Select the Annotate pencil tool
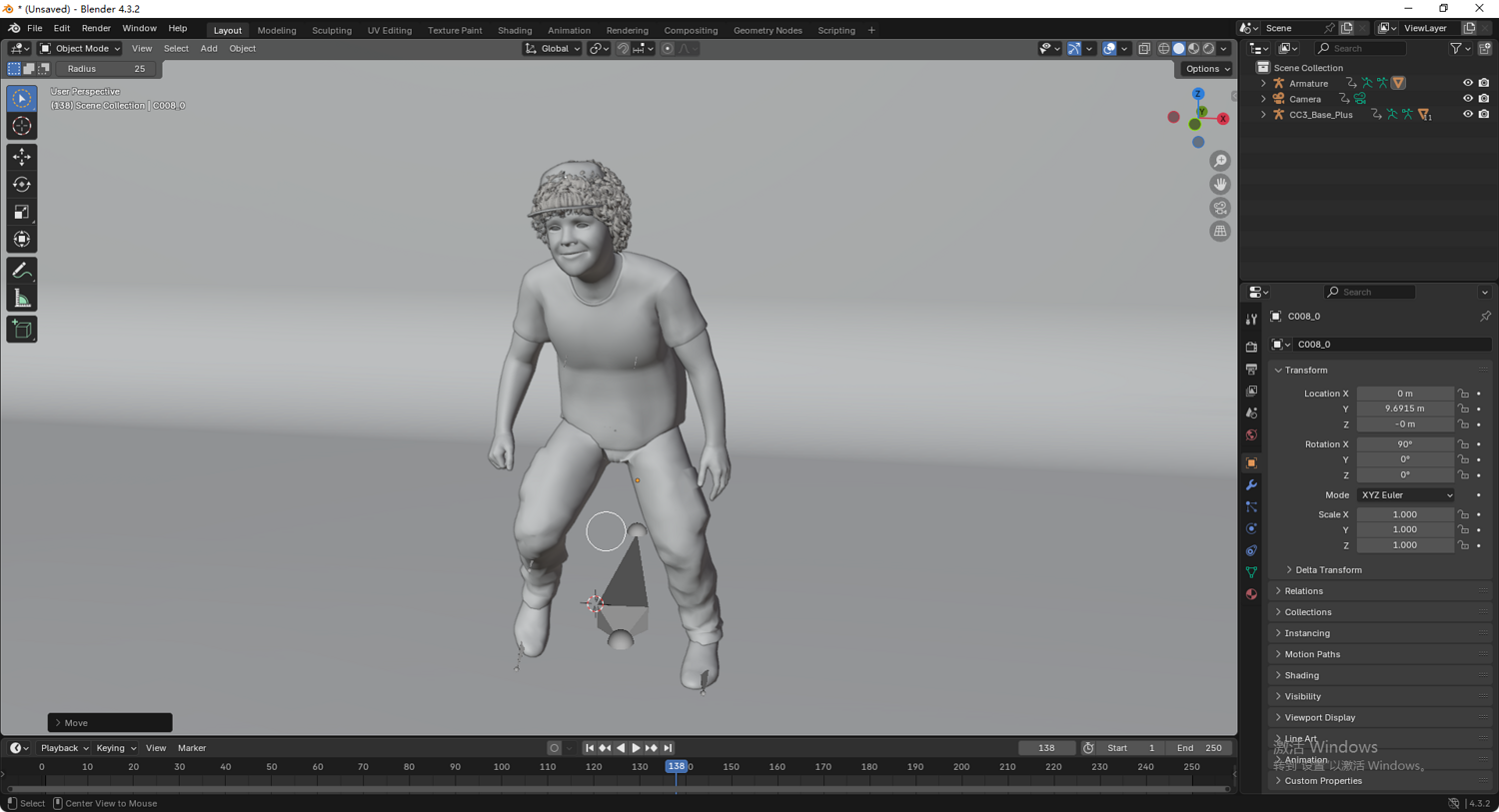The width and height of the screenshot is (1499, 812). pyautogui.click(x=22, y=271)
